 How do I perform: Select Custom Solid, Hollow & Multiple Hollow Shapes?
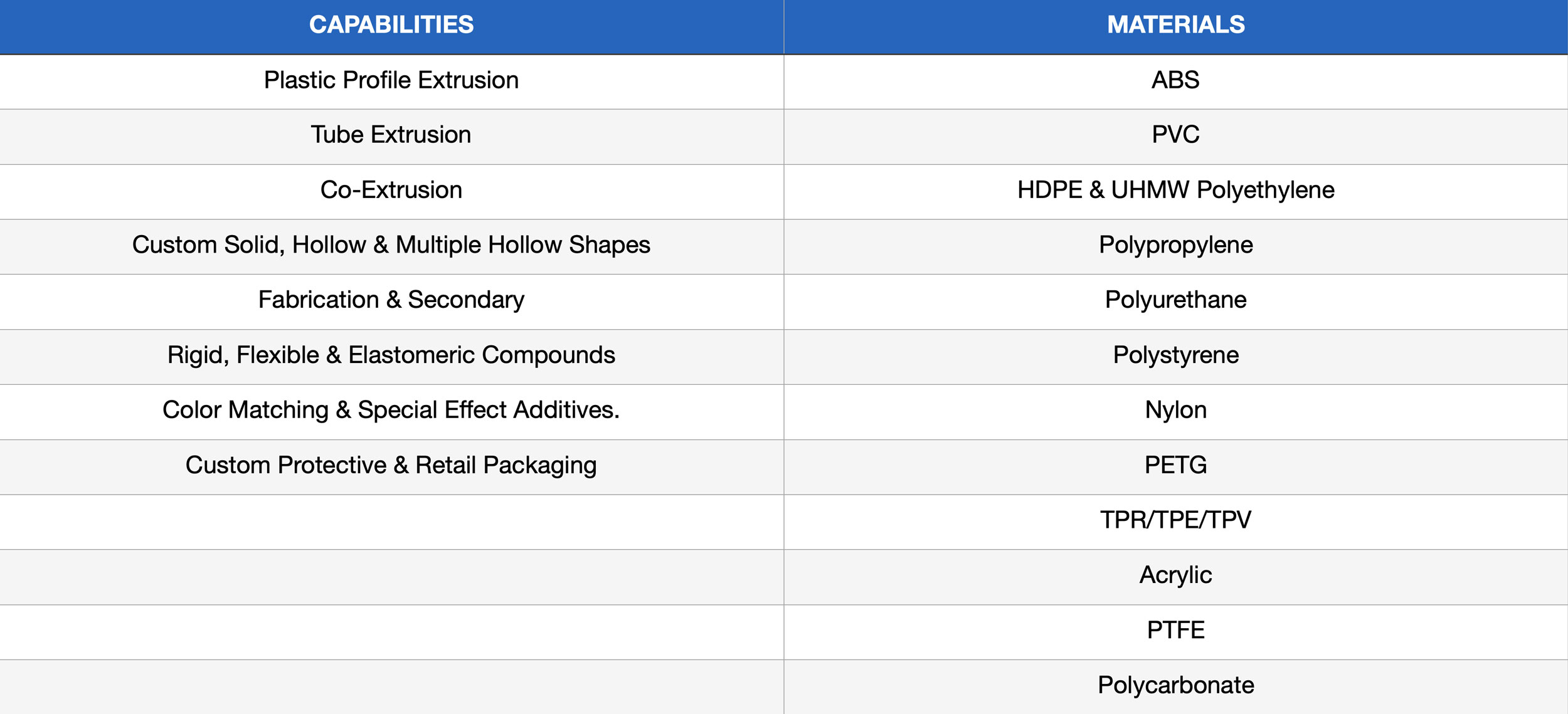click(391, 244)
